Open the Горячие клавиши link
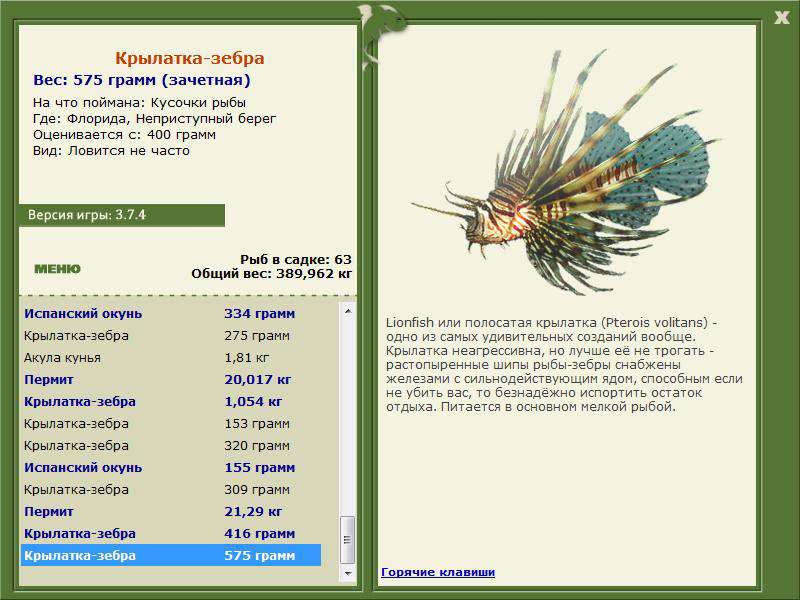800x600 pixels. (x=438, y=572)
